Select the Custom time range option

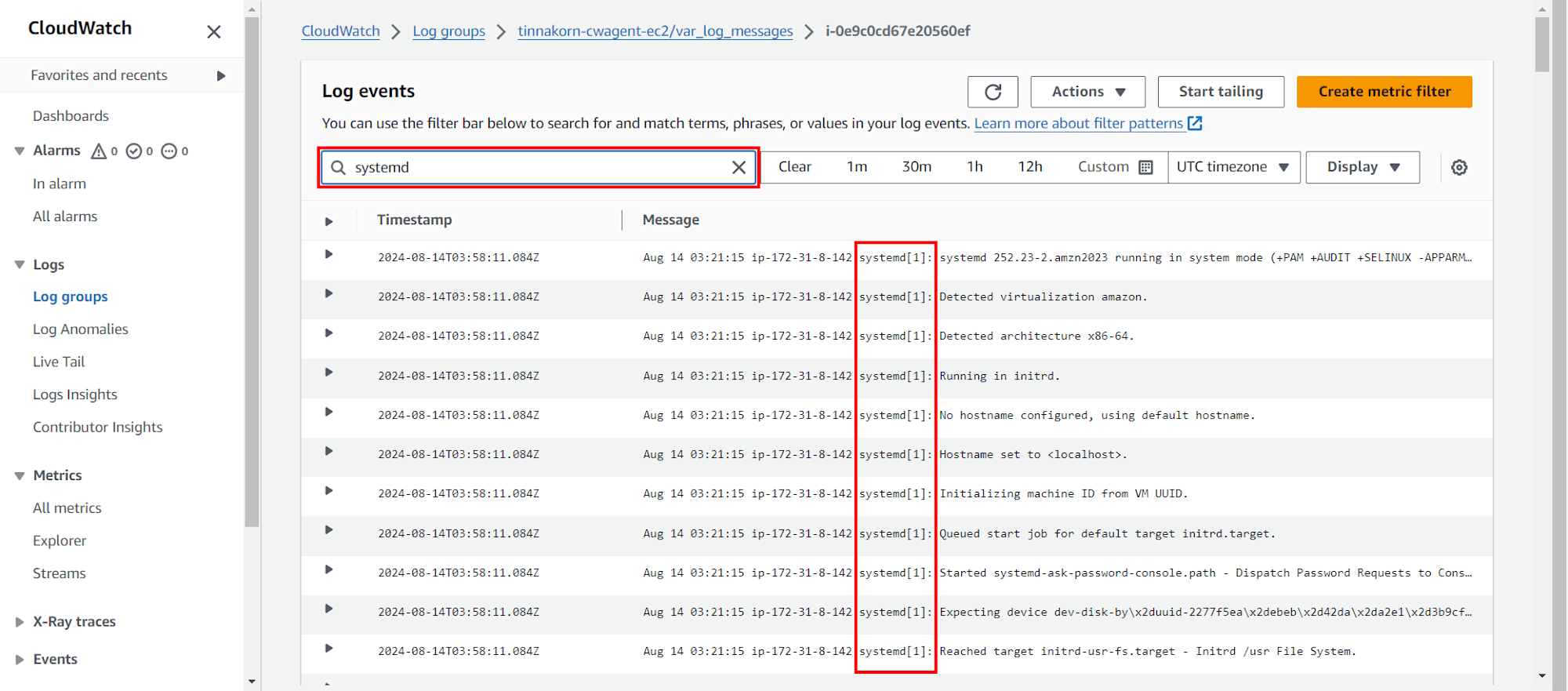[x=1115, y=167]
